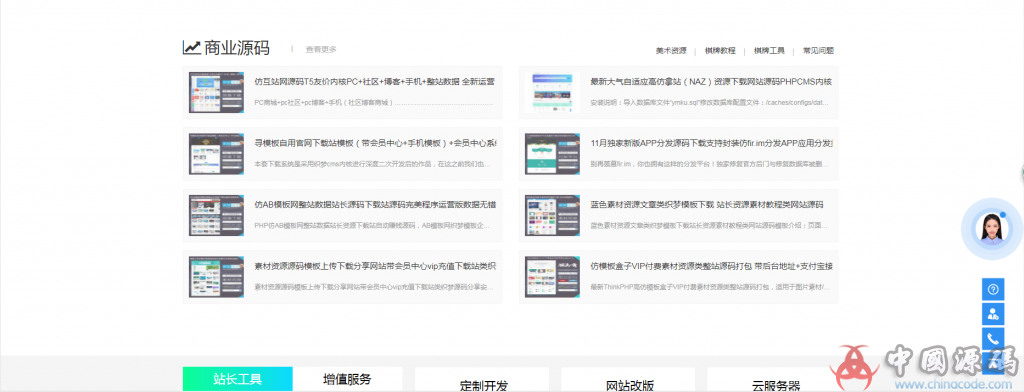Open the 美术资源 category link
Screen dimensions: 1024x392
point(671,50)
